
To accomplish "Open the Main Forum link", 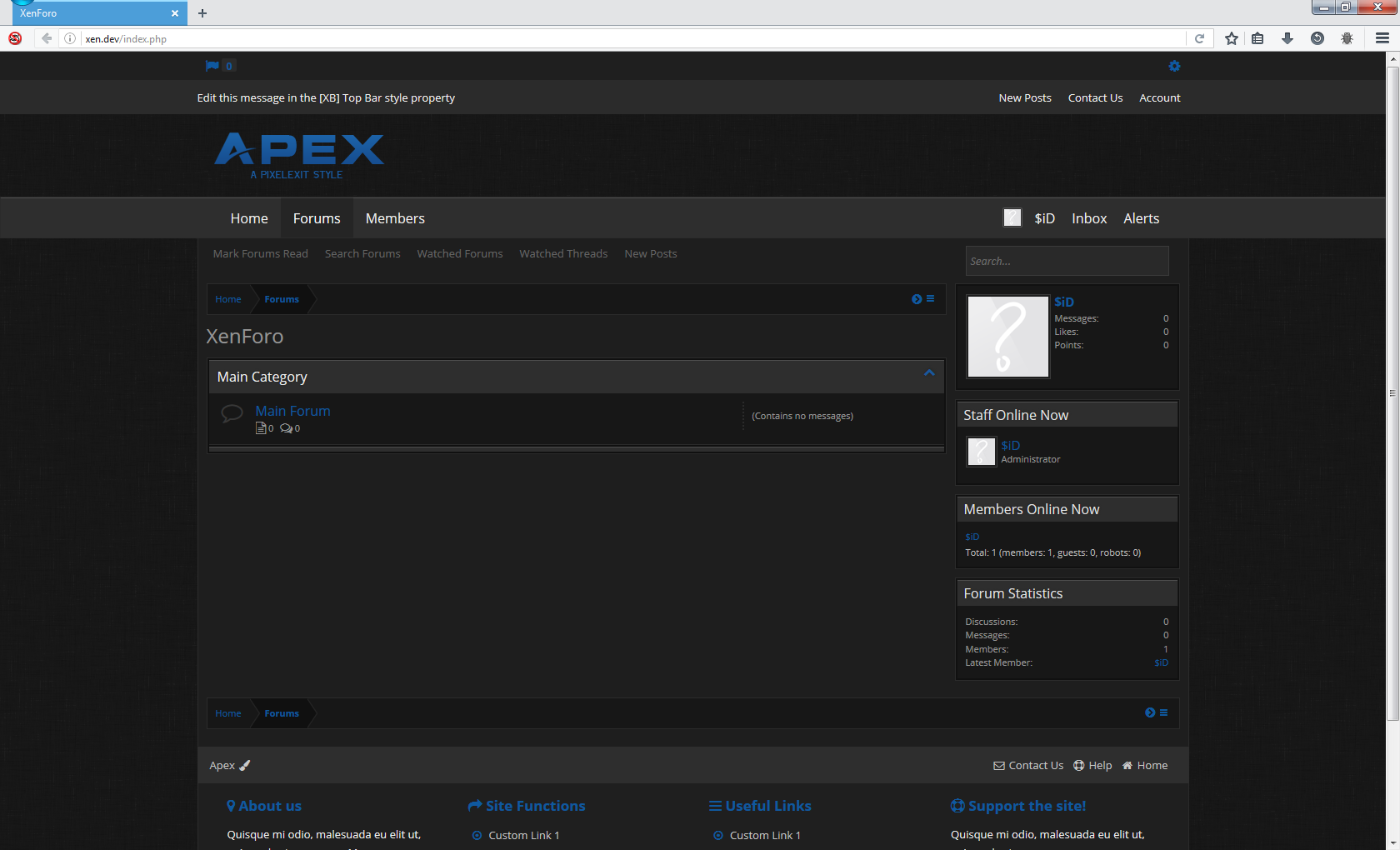I will tap(292, 411).
